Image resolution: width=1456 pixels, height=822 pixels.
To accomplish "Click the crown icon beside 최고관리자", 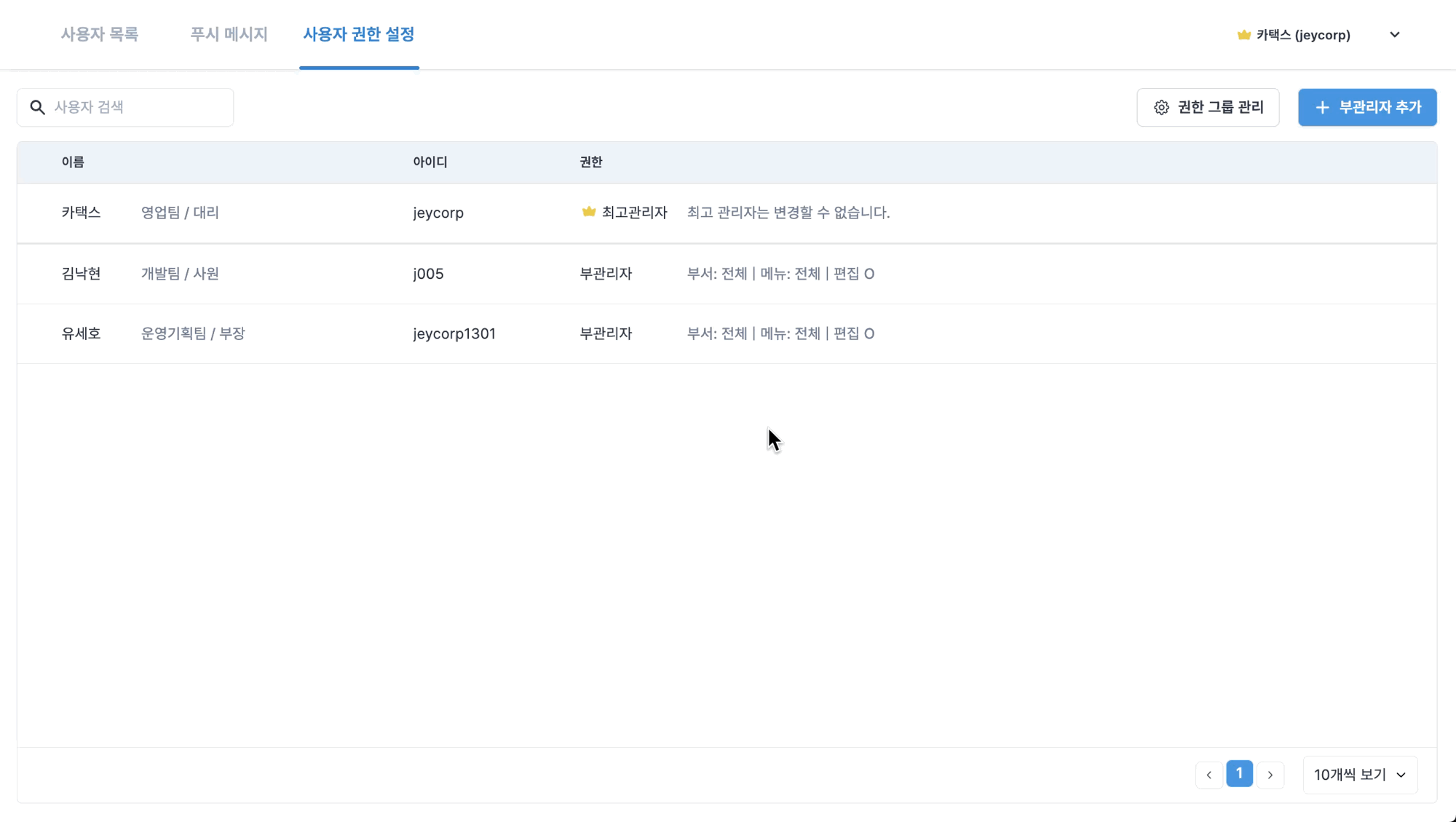I will [x=589, y=212].
